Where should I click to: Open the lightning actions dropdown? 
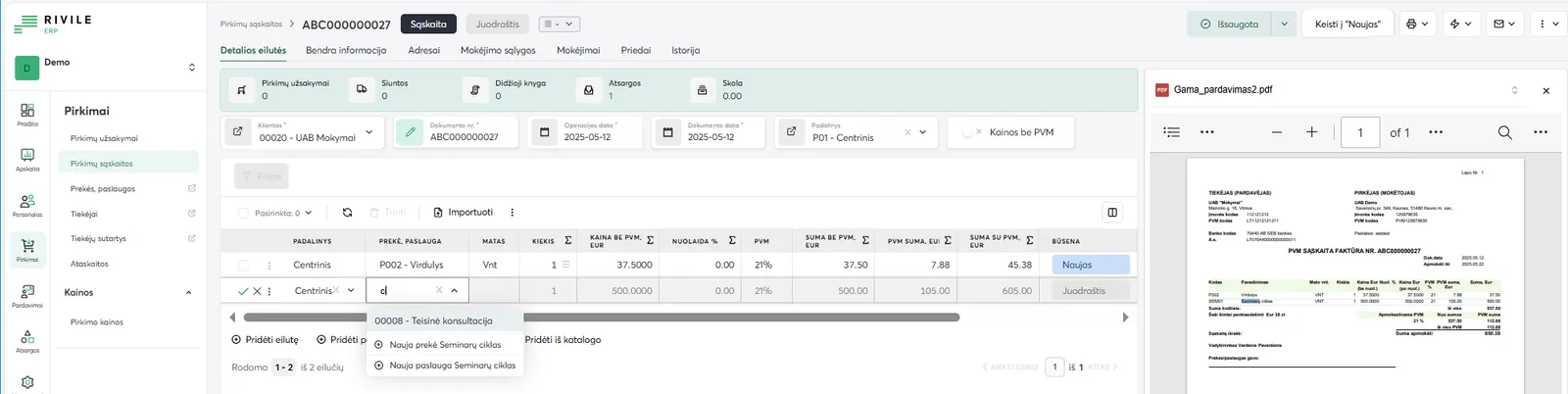coord(1461,24)
